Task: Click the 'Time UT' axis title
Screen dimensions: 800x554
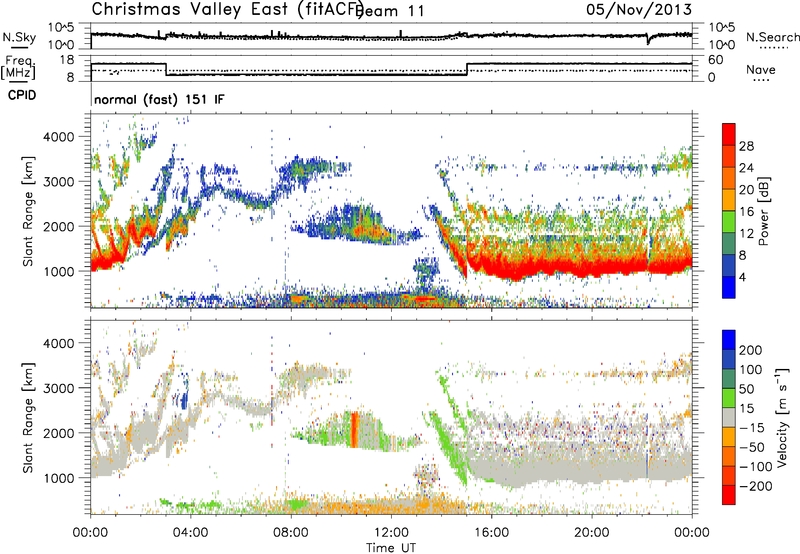Action: 391,548
